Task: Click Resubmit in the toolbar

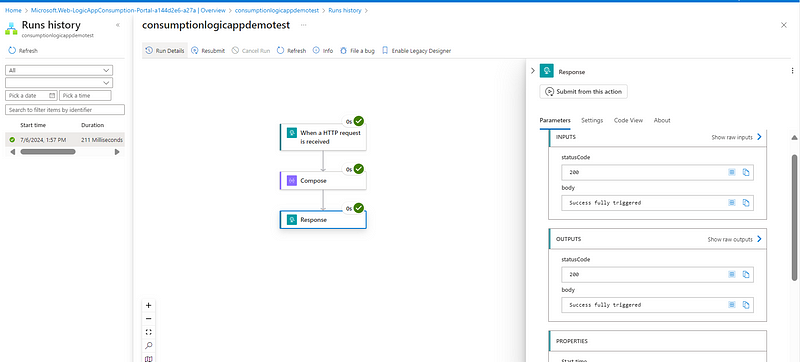Action: pos(208,50)
